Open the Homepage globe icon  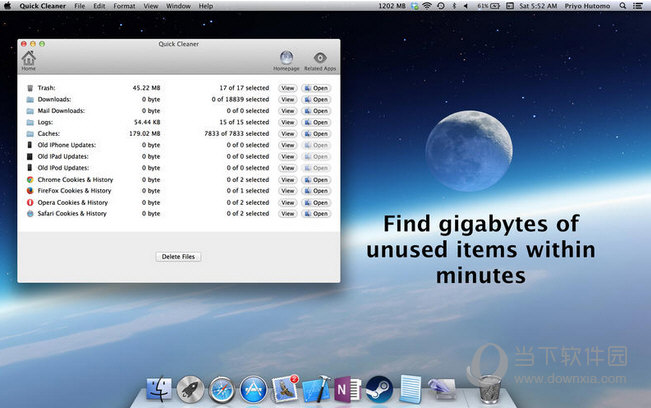286,61
